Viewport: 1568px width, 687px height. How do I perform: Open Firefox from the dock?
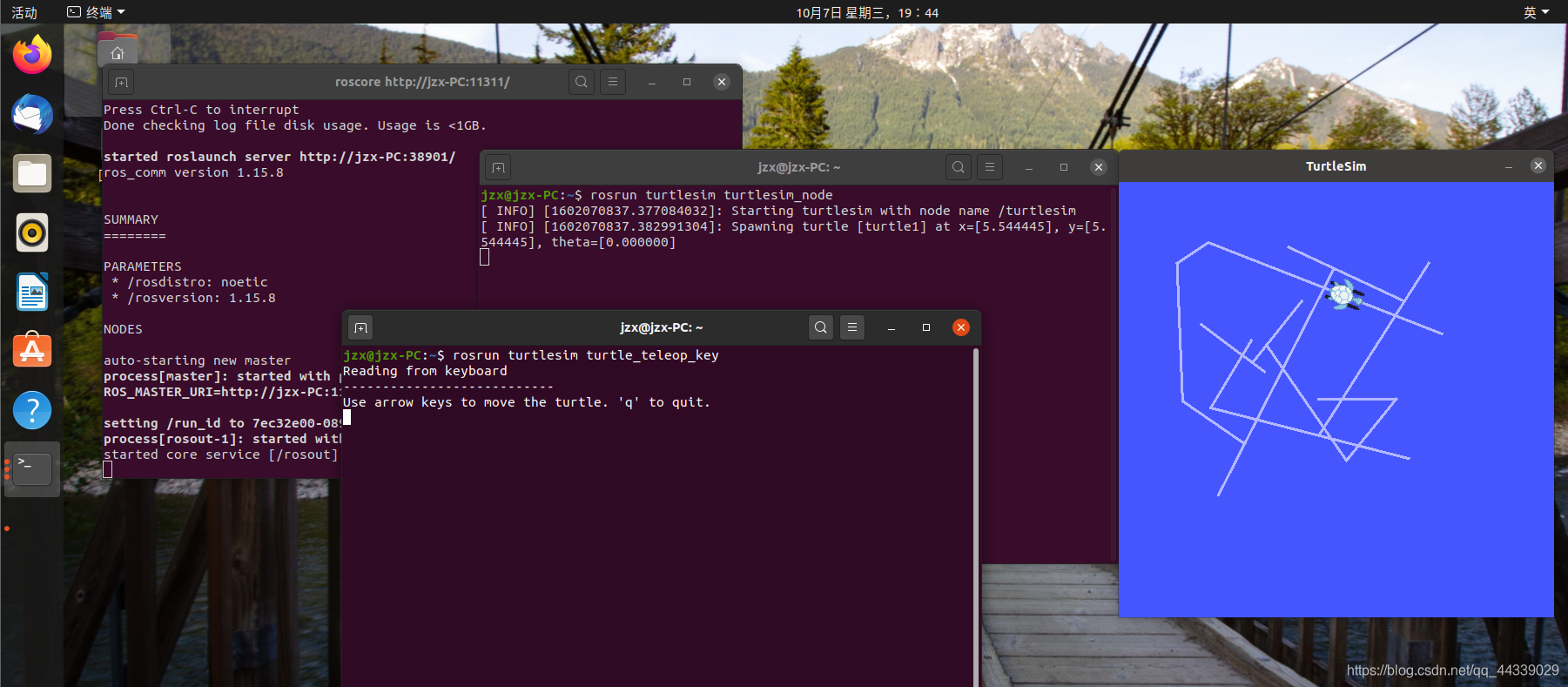[32, 55]
